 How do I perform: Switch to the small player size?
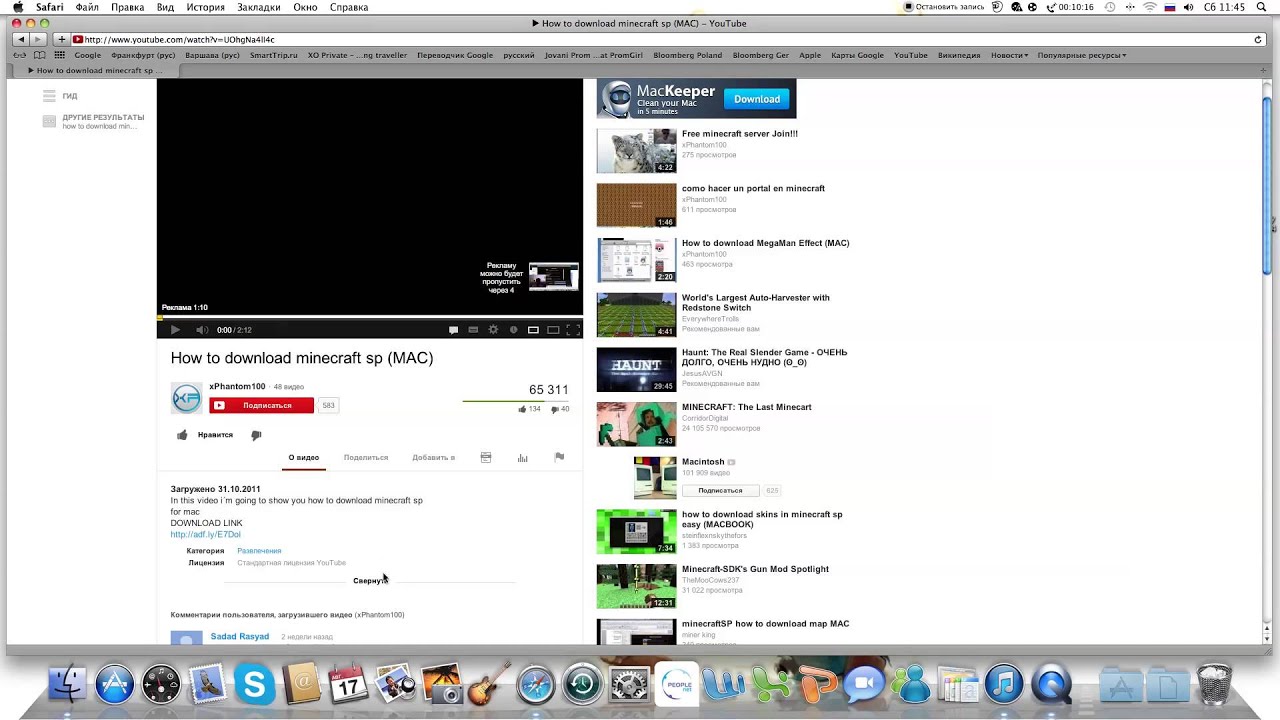pos(533,330)
